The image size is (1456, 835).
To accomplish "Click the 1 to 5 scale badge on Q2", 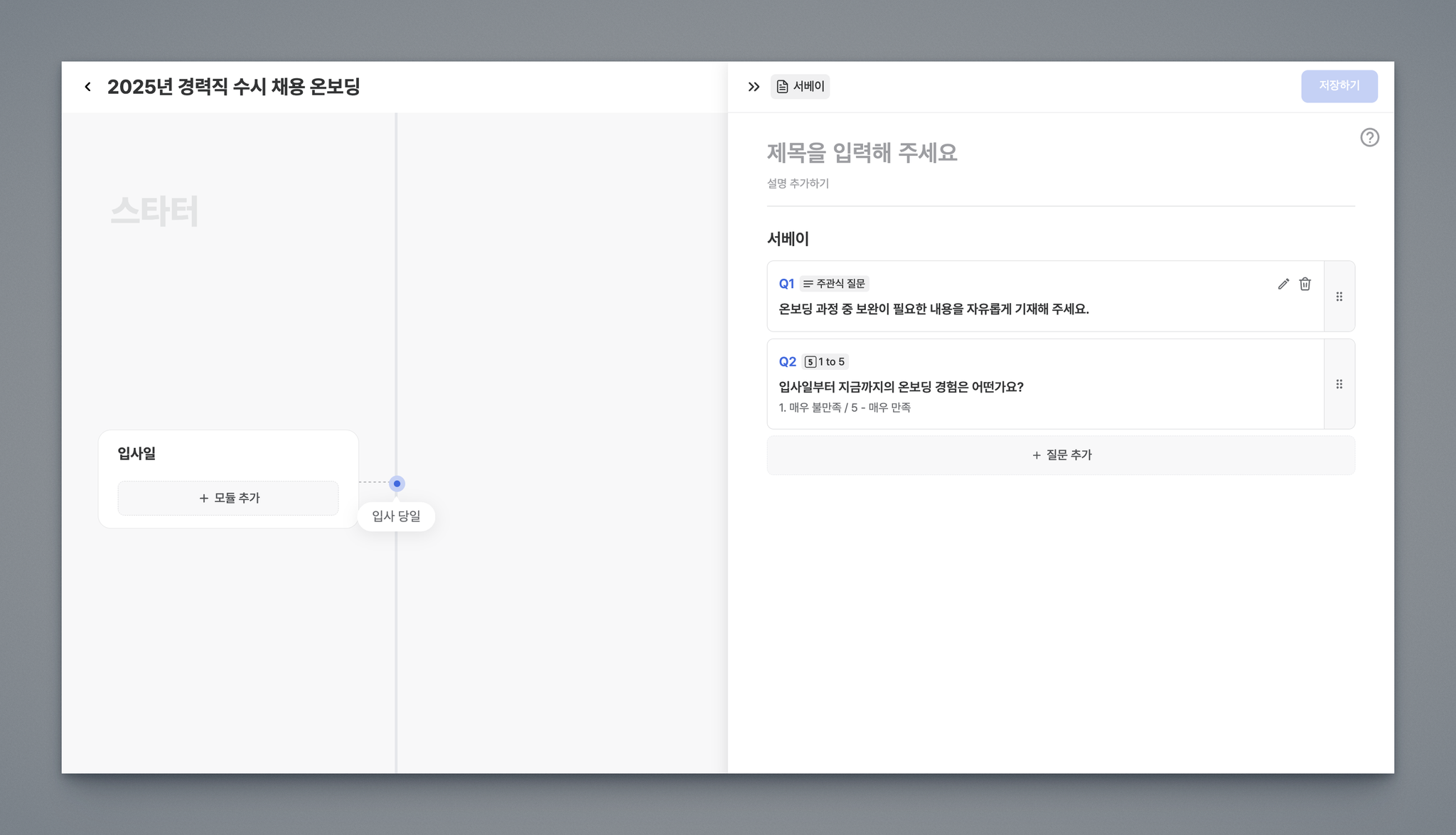I will pyautogui.click(x=825, y=362).
